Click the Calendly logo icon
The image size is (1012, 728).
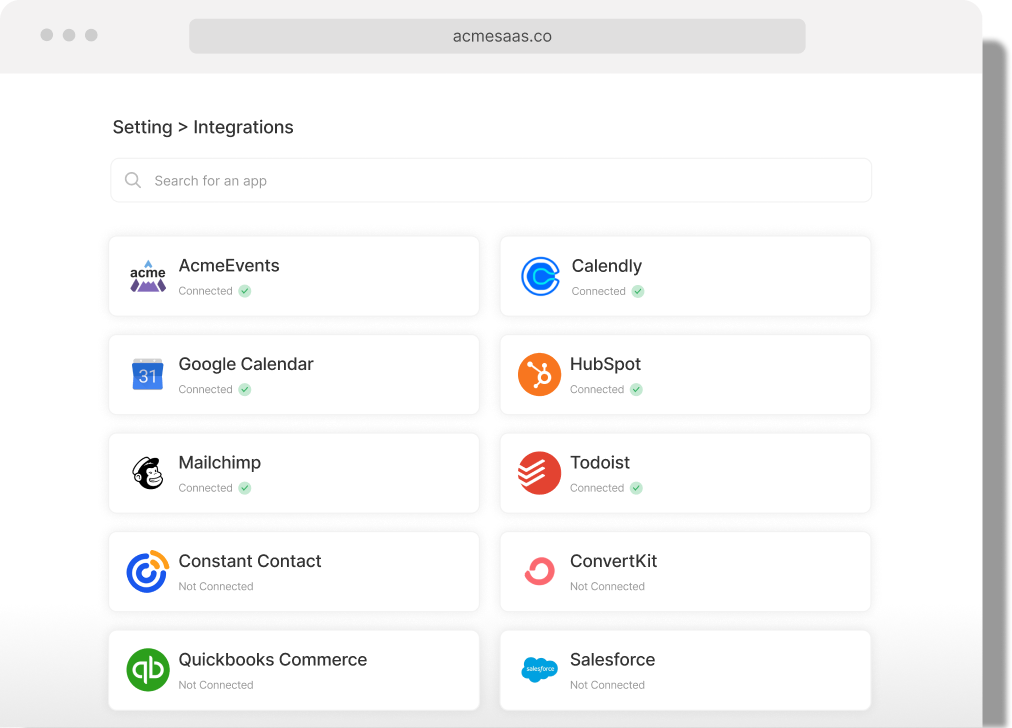[540, 276]
